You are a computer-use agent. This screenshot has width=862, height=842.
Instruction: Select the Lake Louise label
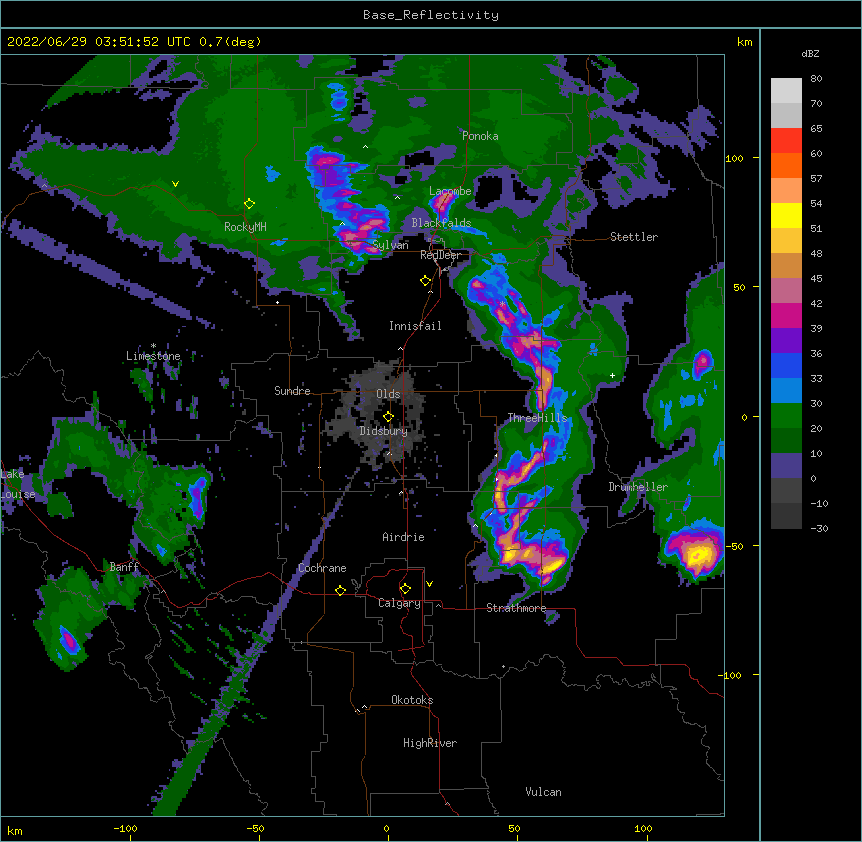point(18,484)
